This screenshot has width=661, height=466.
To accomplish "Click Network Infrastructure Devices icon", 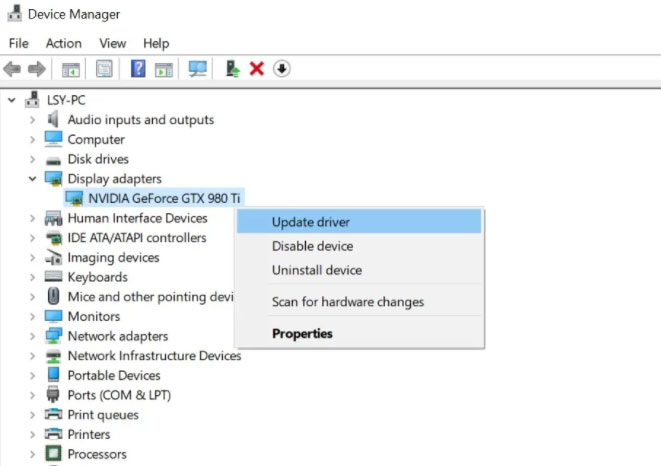I will click(x=53, y=356).
